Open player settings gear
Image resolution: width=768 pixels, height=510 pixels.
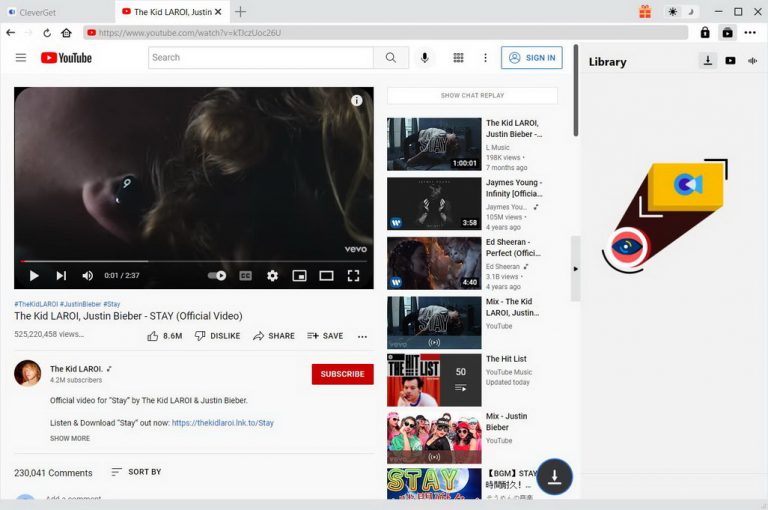point(272,276)
